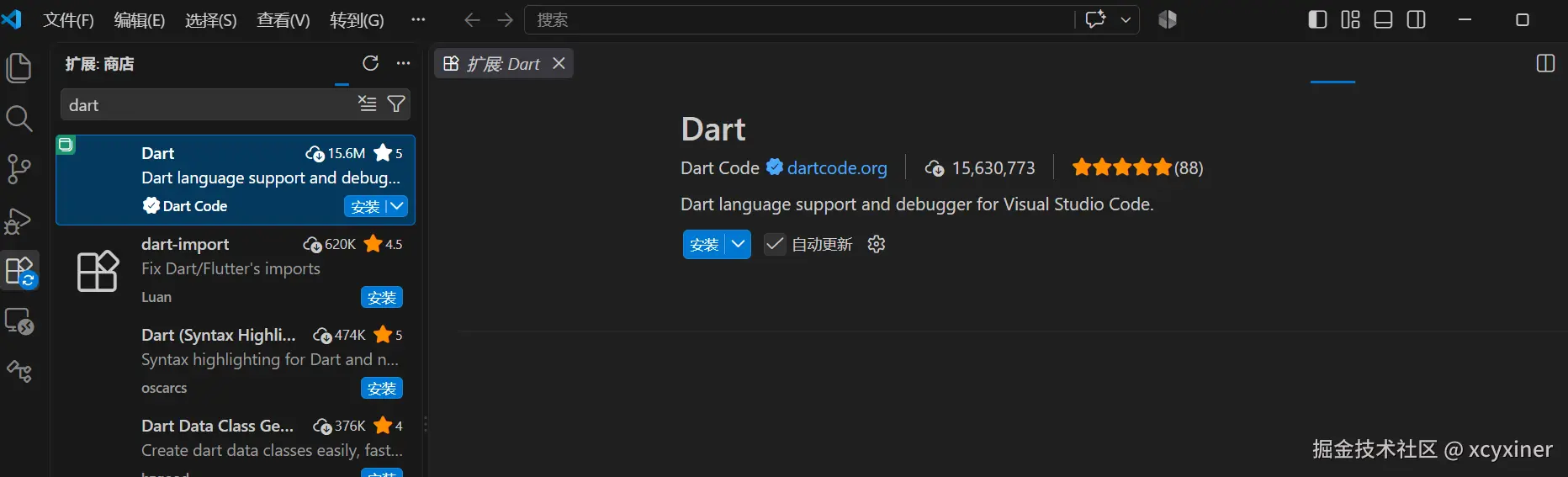
Task: Open the Selection menu
Action: click(211, 20)
